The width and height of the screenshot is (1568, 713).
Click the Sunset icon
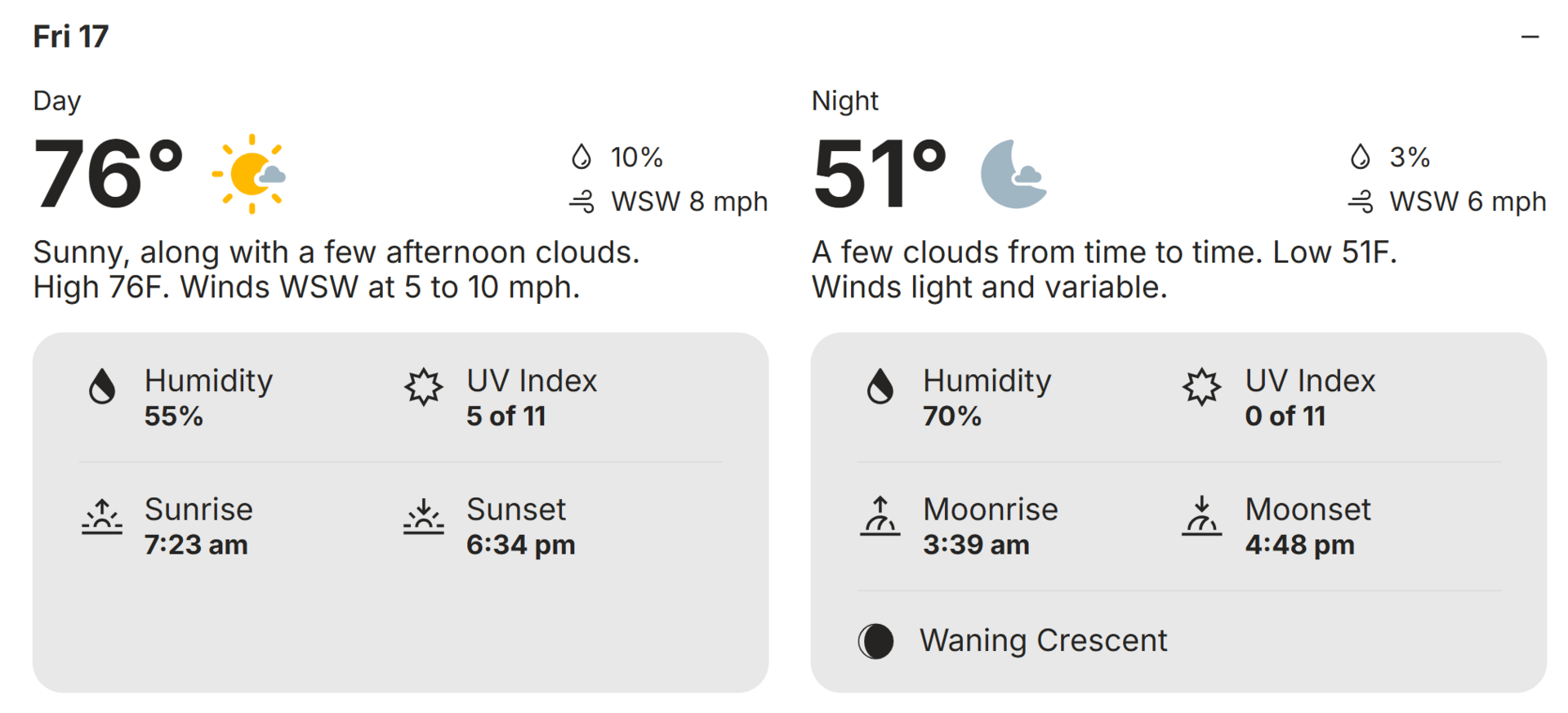click(x=423, y=516)
